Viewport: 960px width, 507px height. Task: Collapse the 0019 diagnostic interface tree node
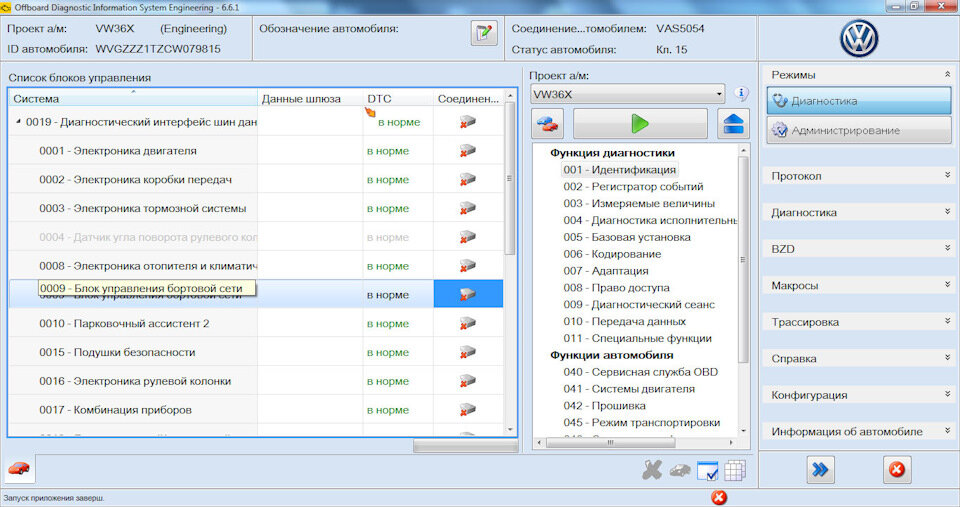(18, 122)
